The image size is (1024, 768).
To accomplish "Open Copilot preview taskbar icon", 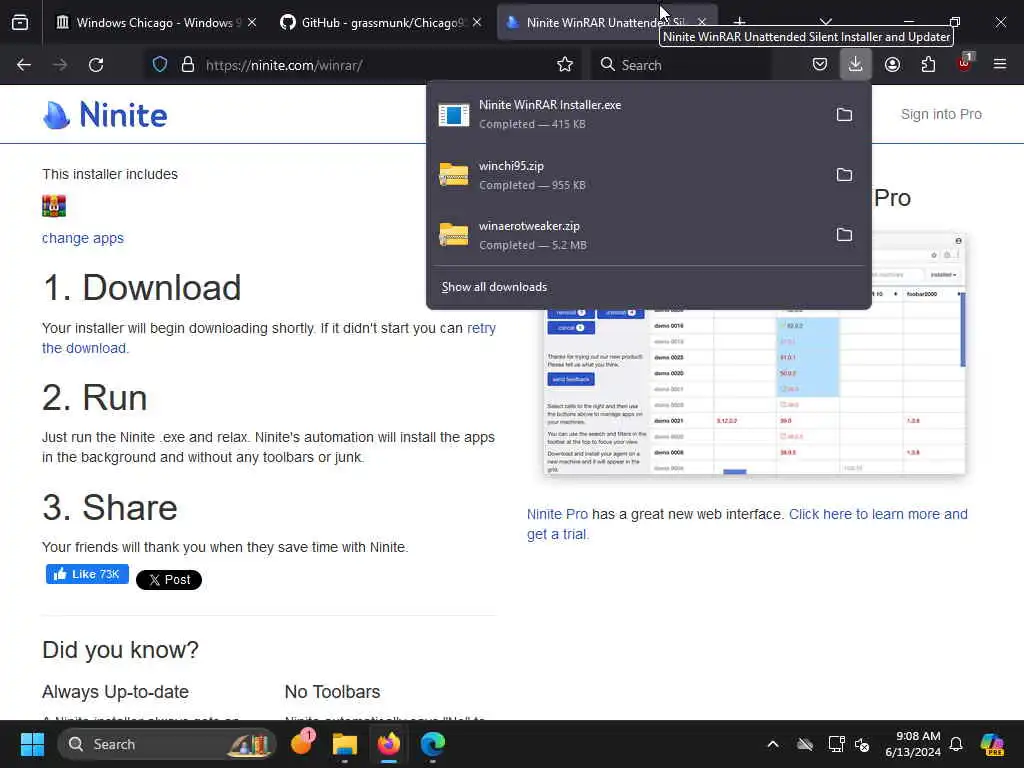I will [x=993, y=744].
